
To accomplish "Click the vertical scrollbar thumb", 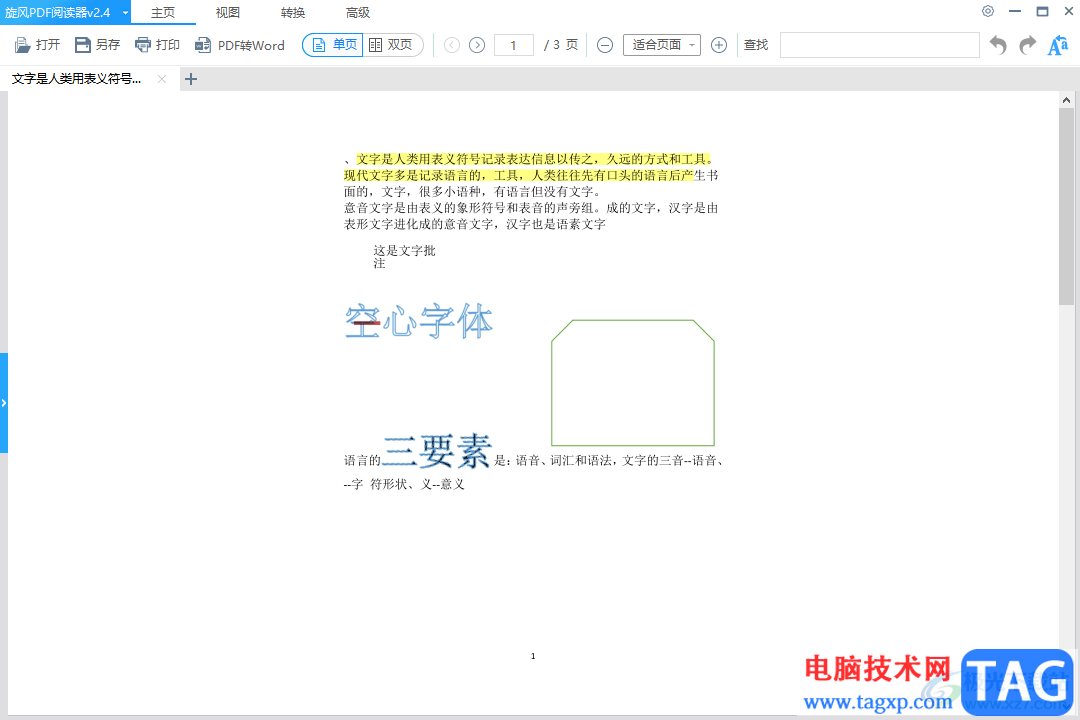I will tap(1066, 207).
